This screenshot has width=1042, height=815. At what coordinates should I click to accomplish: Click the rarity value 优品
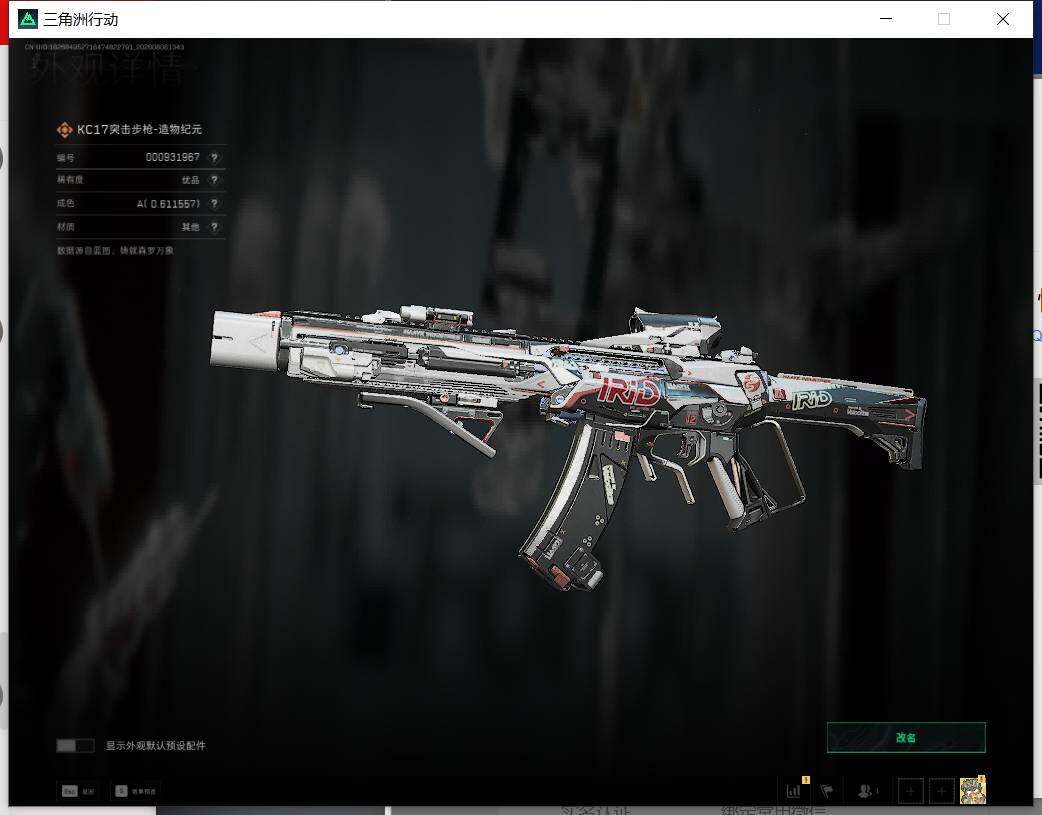[191, 180]
